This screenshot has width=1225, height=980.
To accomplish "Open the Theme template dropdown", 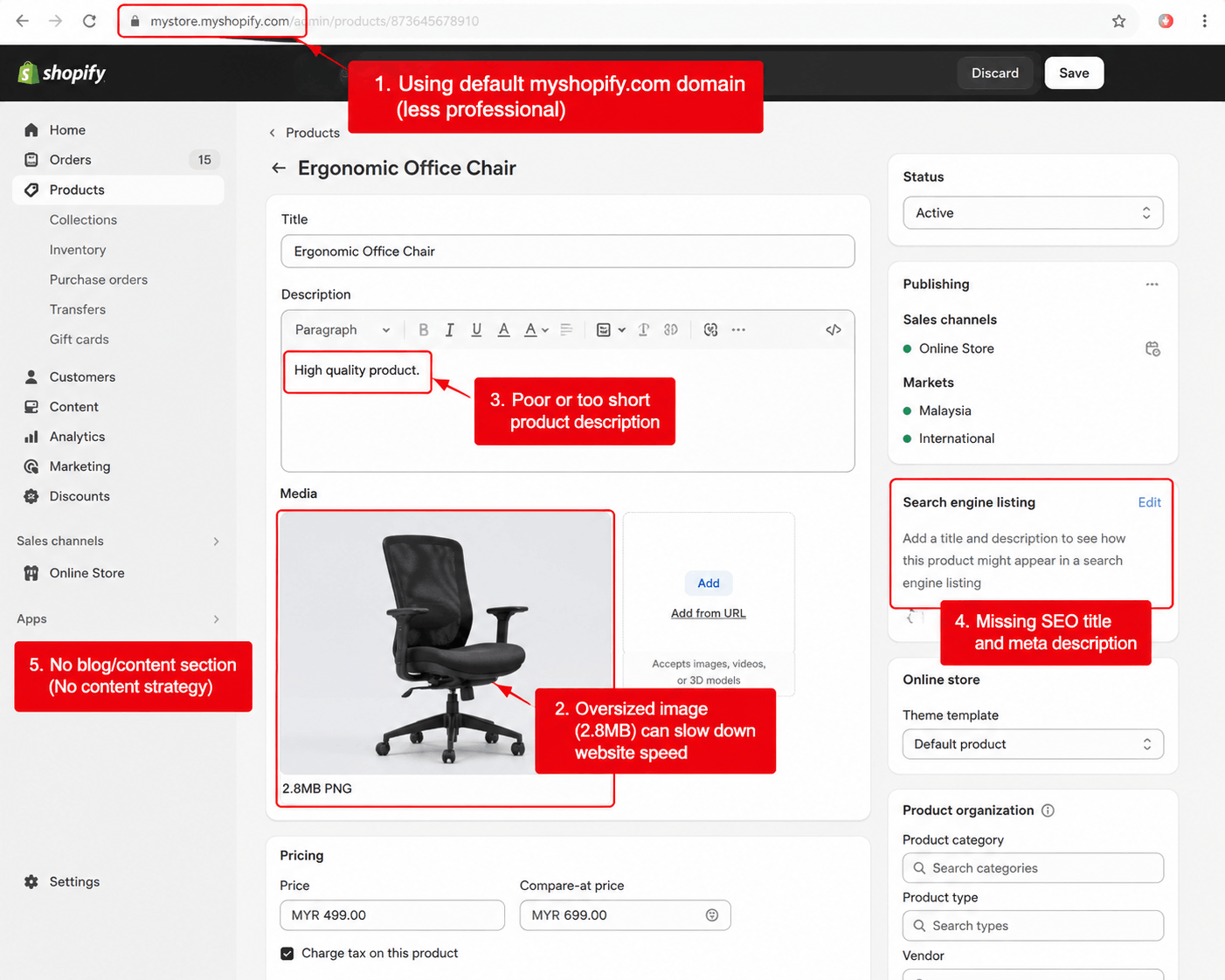I will (1033, 744).
